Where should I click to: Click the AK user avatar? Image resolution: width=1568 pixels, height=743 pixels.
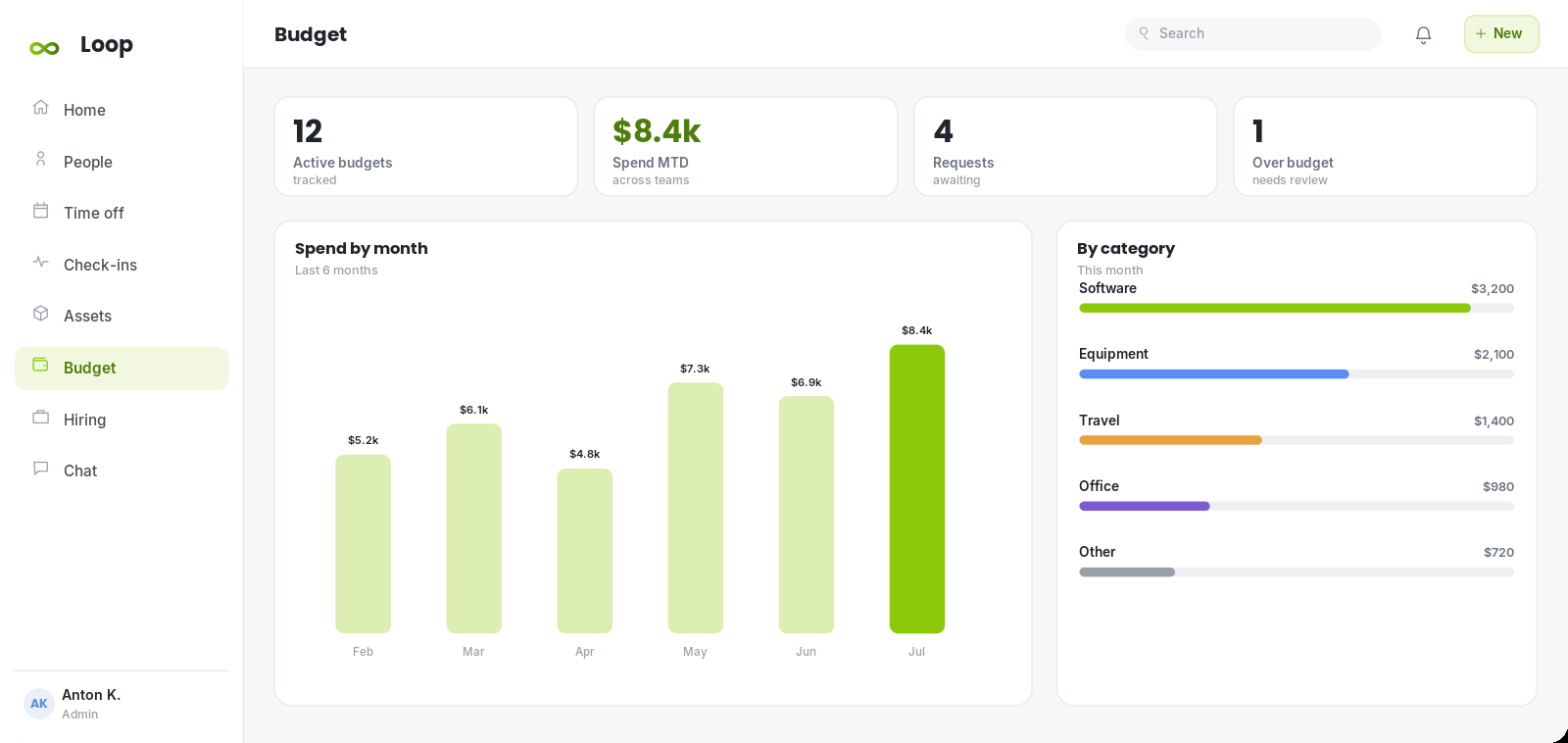tap(38, 703)
